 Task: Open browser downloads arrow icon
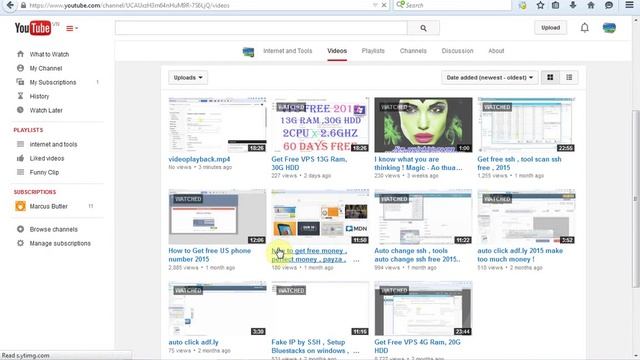point(573,5)
